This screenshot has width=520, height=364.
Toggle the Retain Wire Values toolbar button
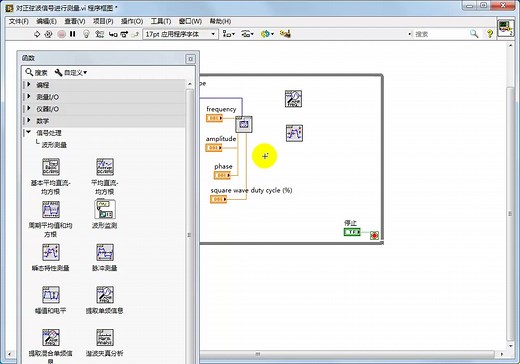click(99, 34)
